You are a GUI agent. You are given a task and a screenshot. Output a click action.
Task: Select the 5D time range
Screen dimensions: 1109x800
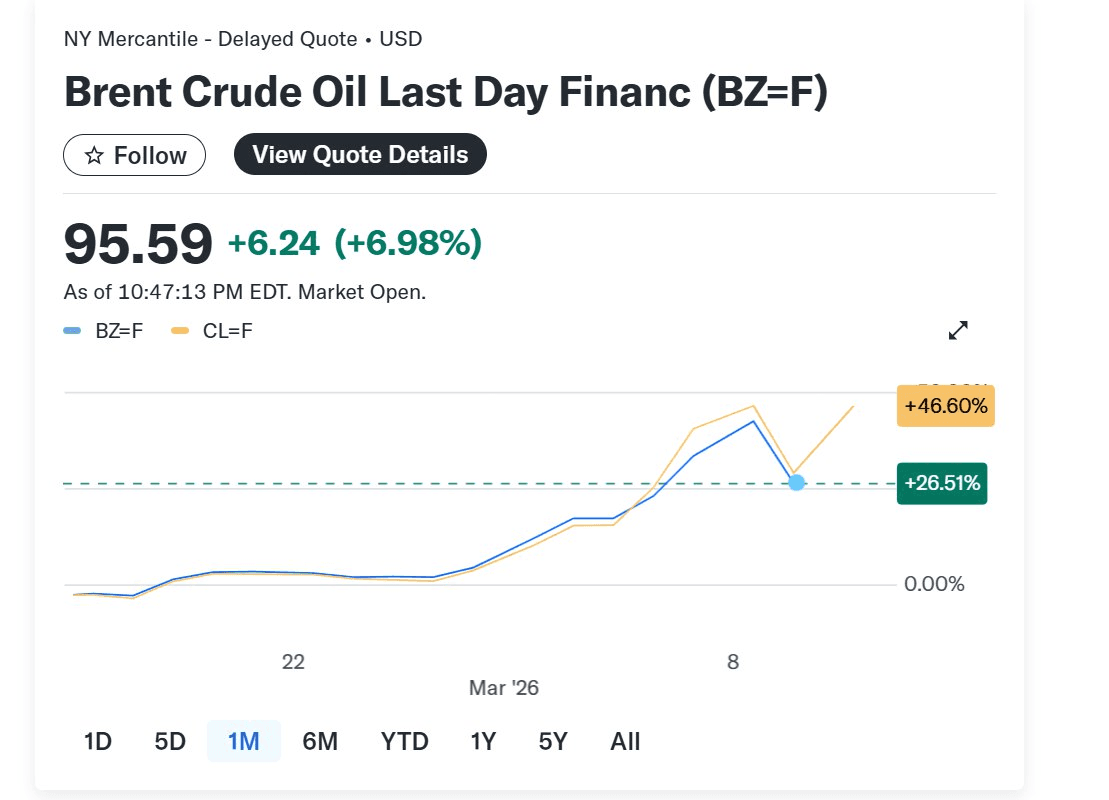[x=170, y=741]
